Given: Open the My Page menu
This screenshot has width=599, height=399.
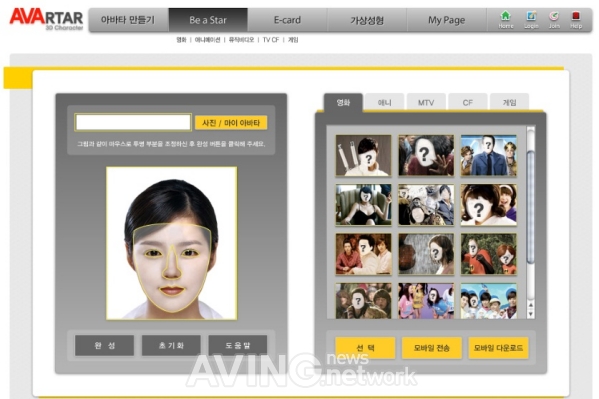Looking at the screenshot, I should 446,20.
